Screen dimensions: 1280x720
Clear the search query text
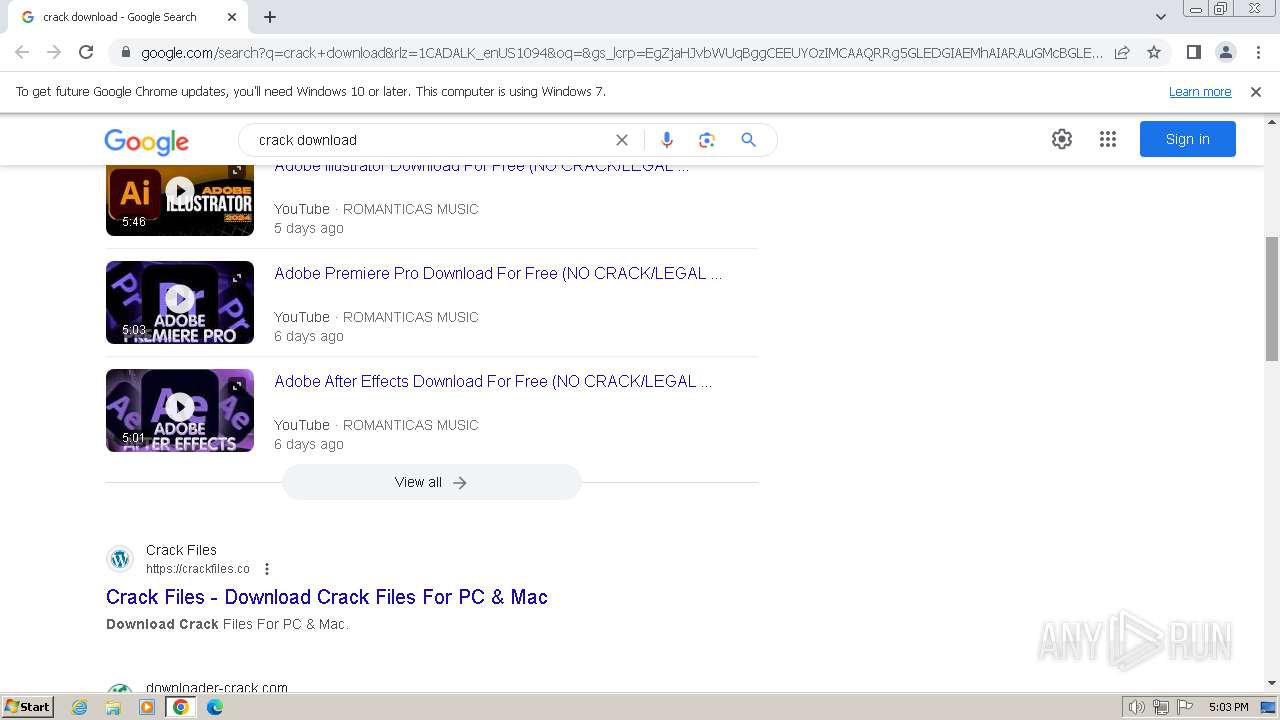[622, 140]
